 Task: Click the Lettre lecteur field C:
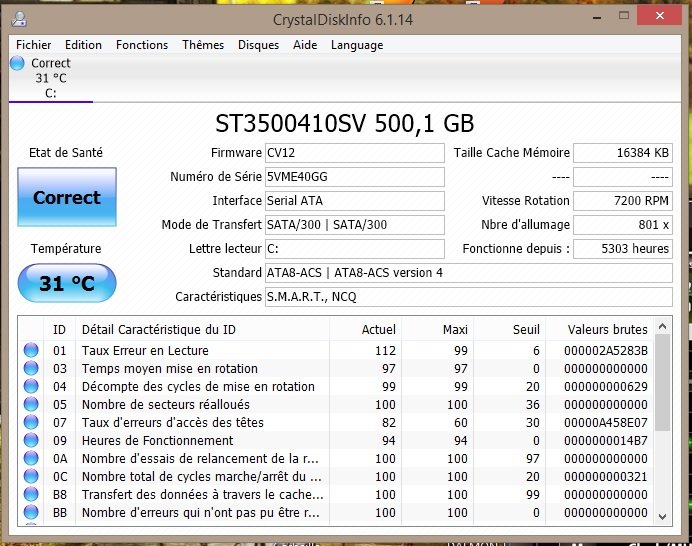[354, 249]
